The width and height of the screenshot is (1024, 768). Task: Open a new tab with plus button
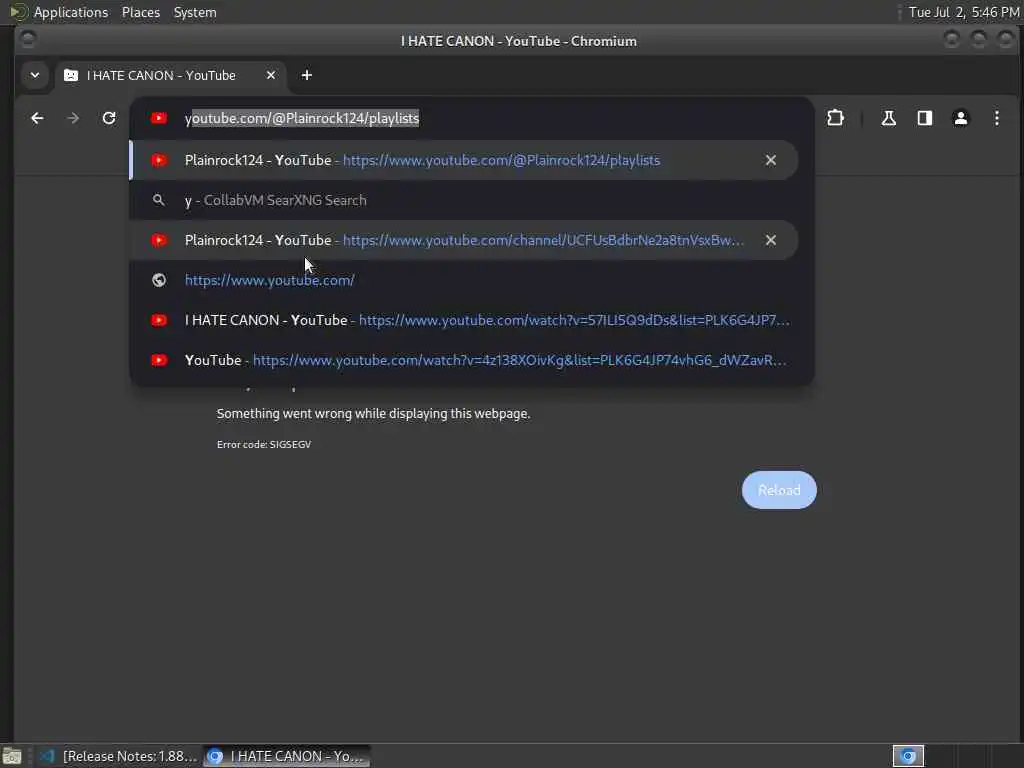[x=306, y=76]
